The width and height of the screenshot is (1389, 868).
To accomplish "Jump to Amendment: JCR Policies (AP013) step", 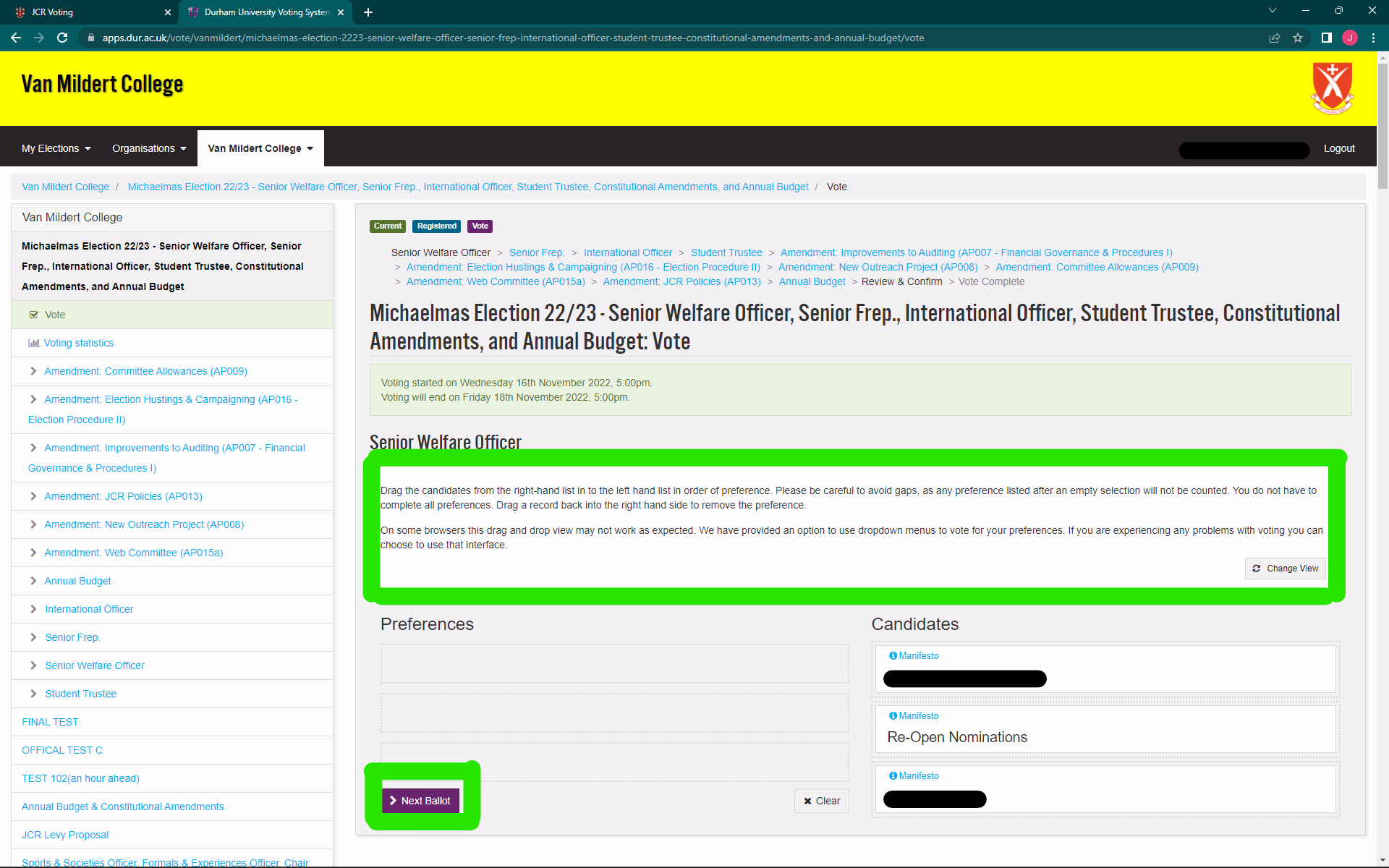I will (682, 281).
